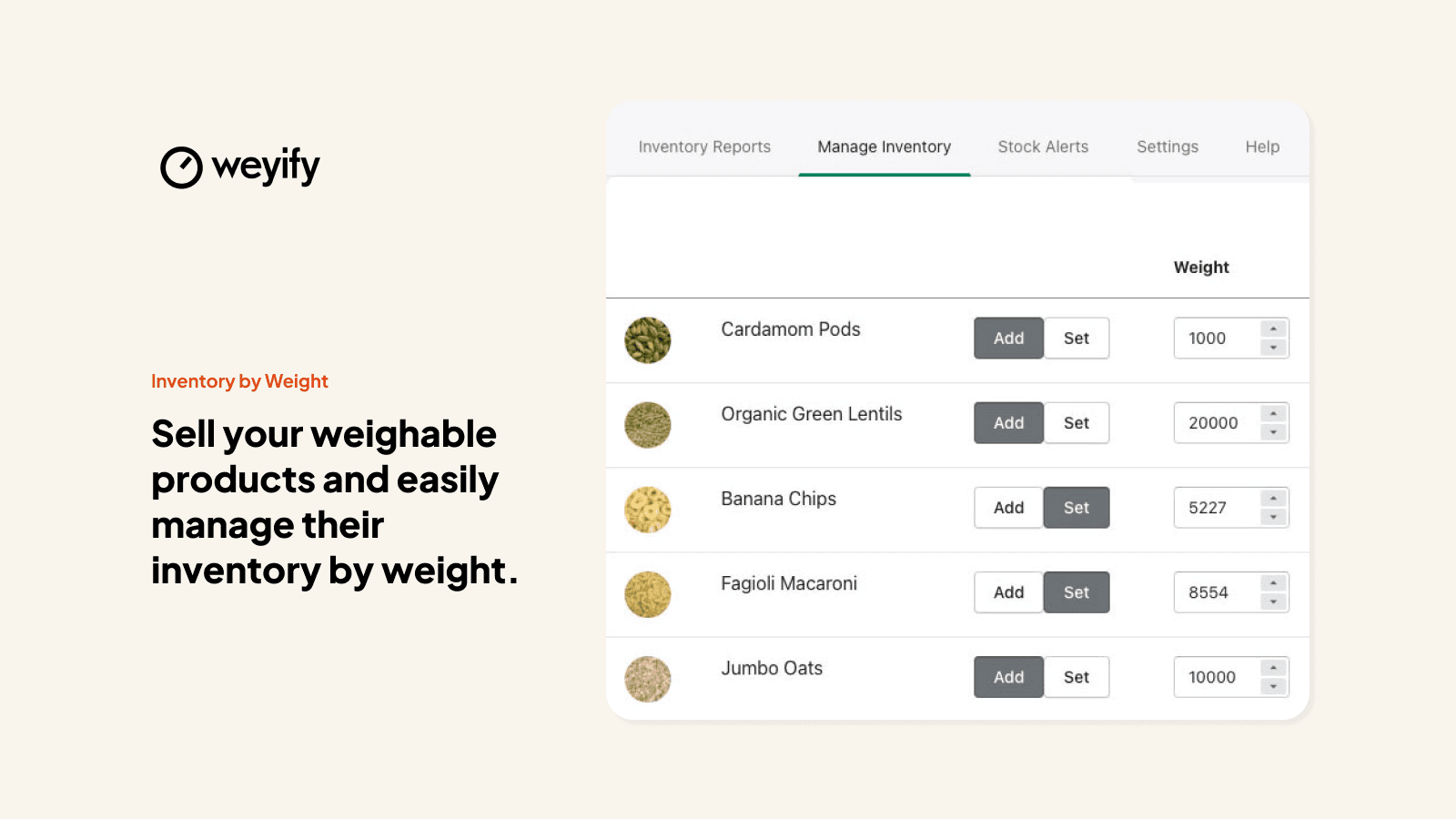The image size is (1456, 819).
Task: Decrement the Banana Chips weight value
Action: (x=1273, y=514)
